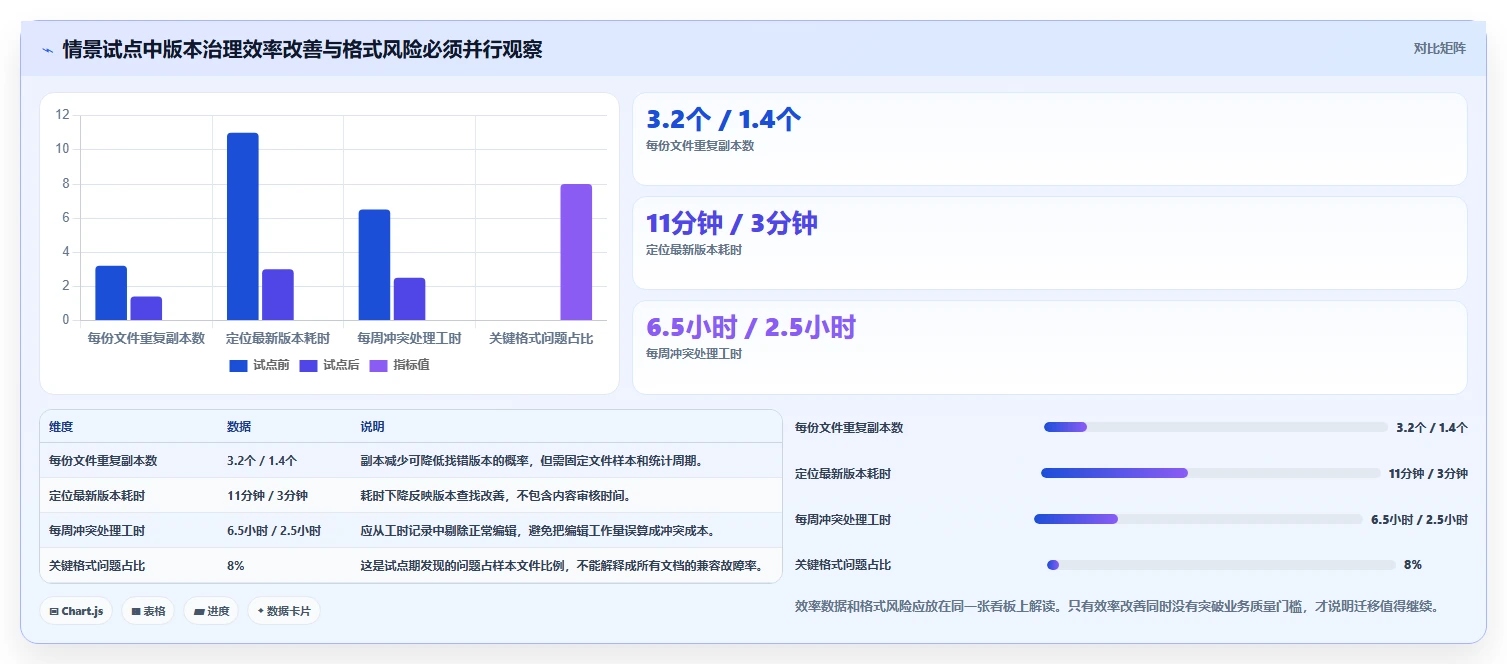Toggle the 指标值 legend item in chart
The image size is (1507, 664).
(399, 365)
